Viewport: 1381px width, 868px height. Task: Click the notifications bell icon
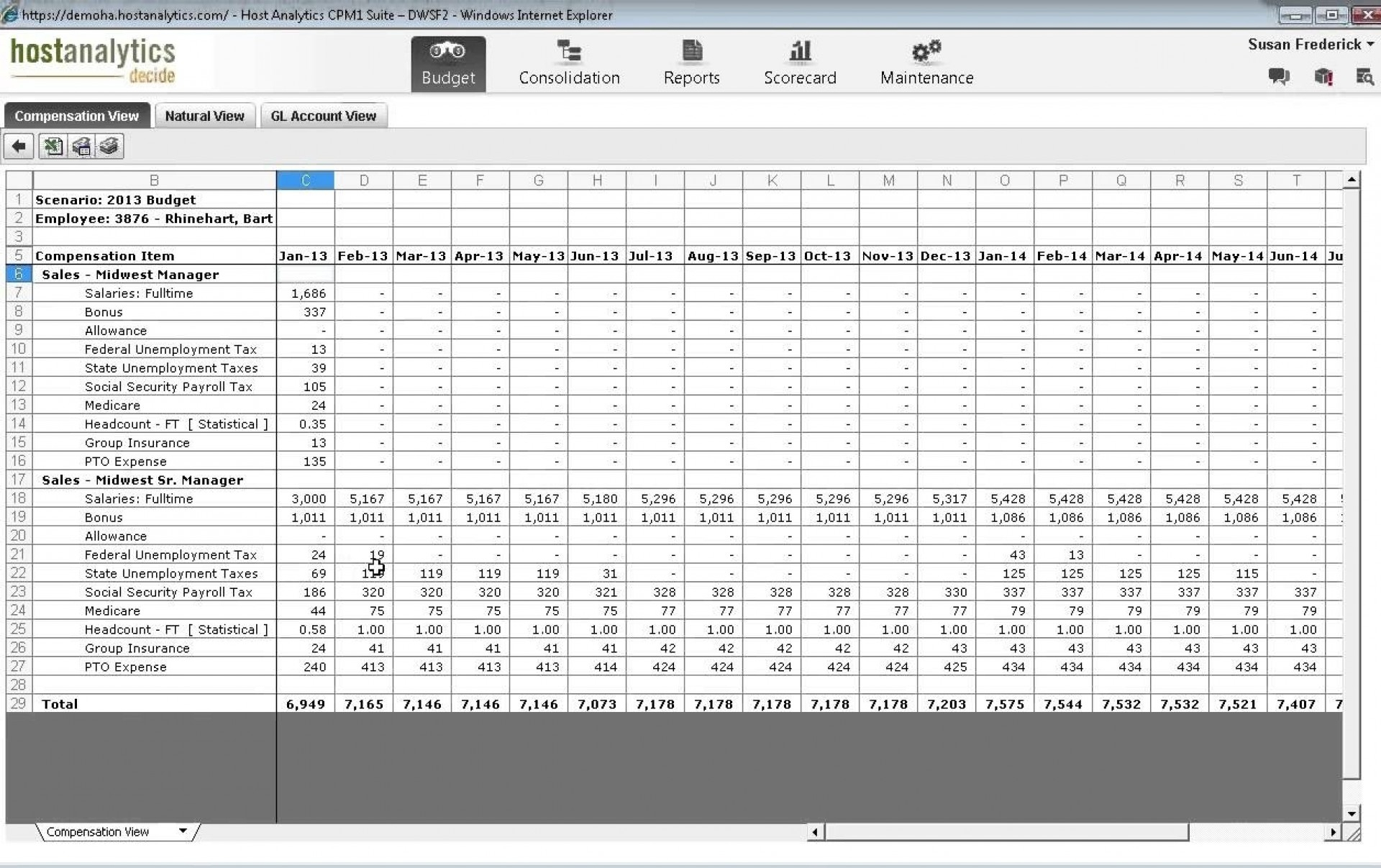pyautogui.click(x=1322, y=75)
